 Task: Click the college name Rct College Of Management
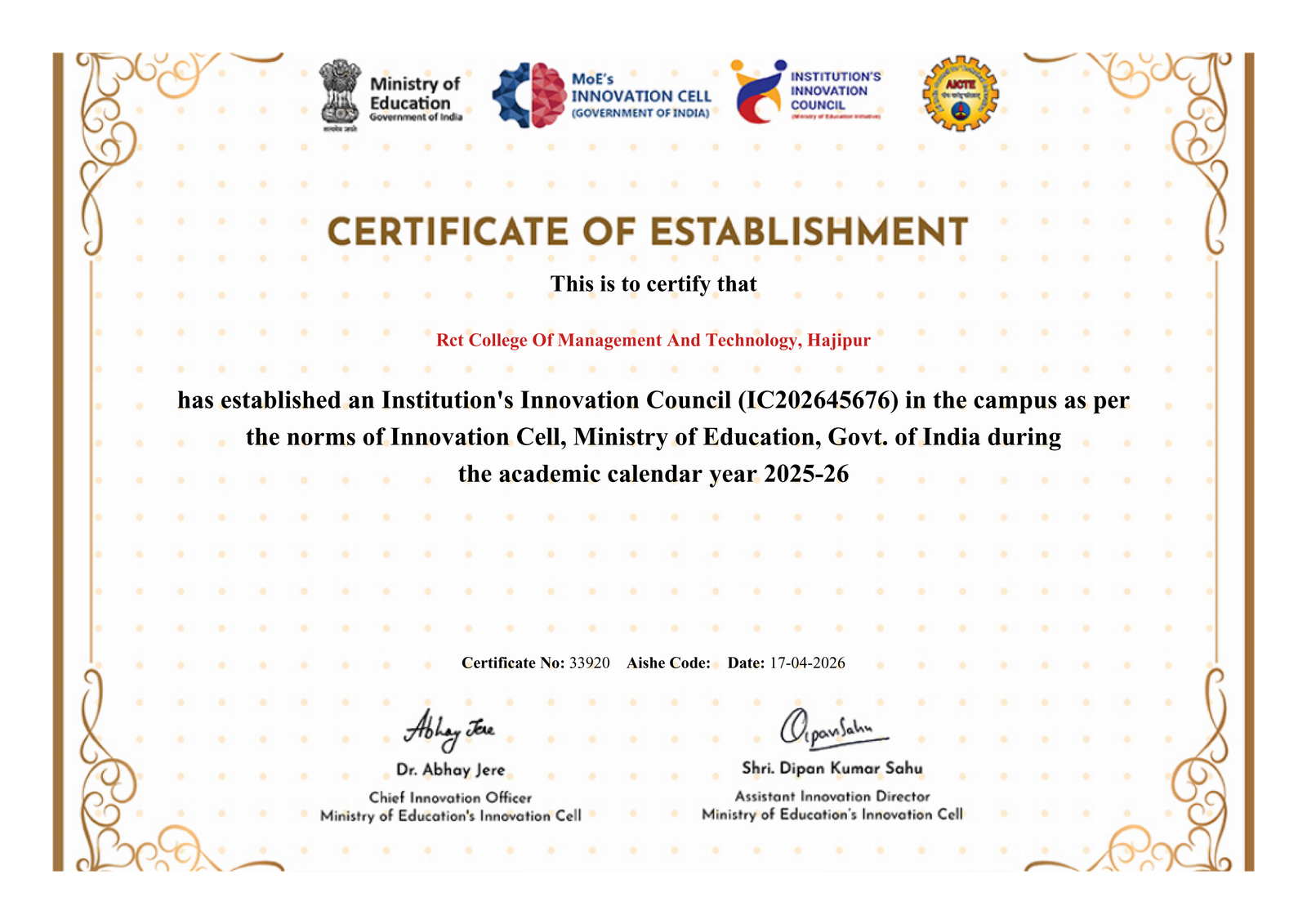(x=653, y=340)
